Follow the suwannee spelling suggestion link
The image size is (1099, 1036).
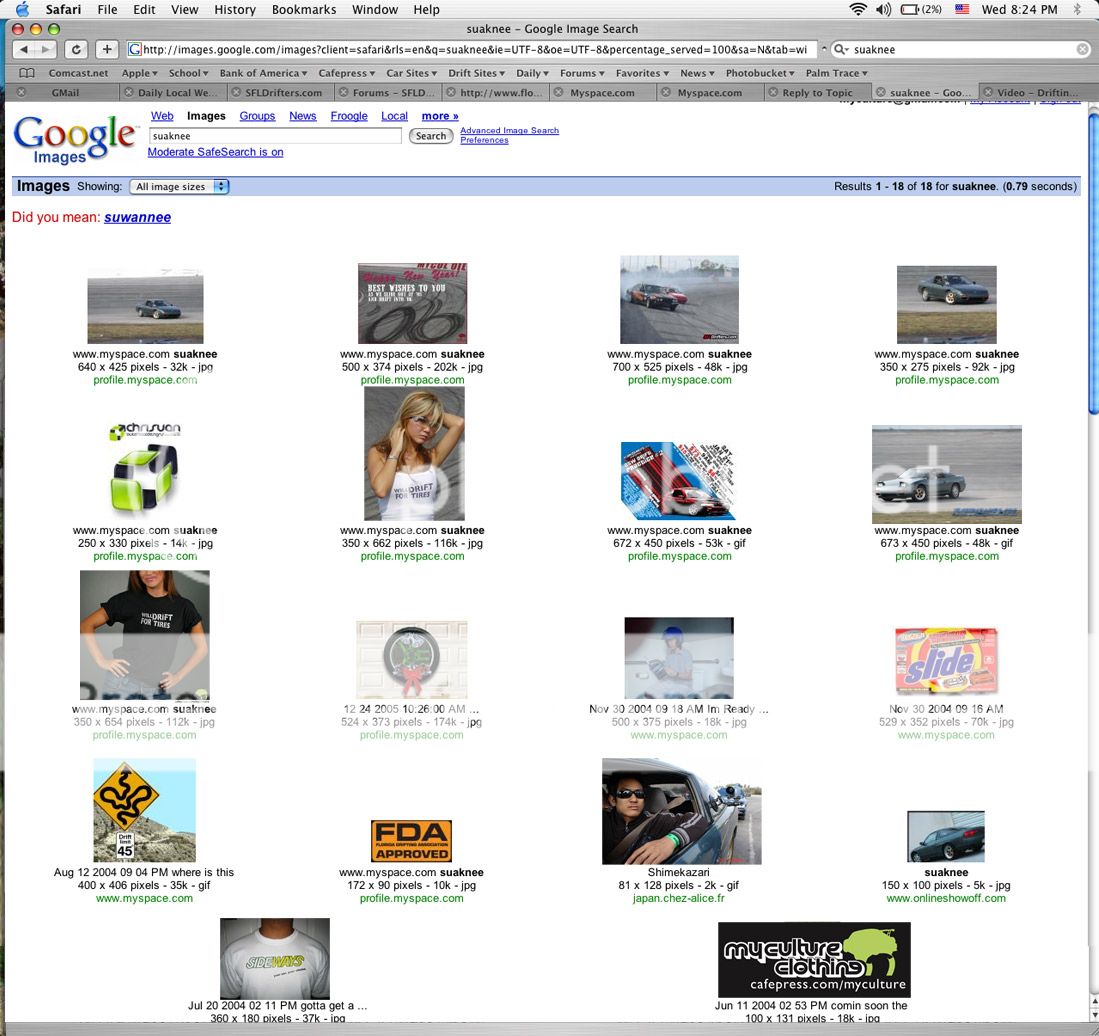point(137,217)
